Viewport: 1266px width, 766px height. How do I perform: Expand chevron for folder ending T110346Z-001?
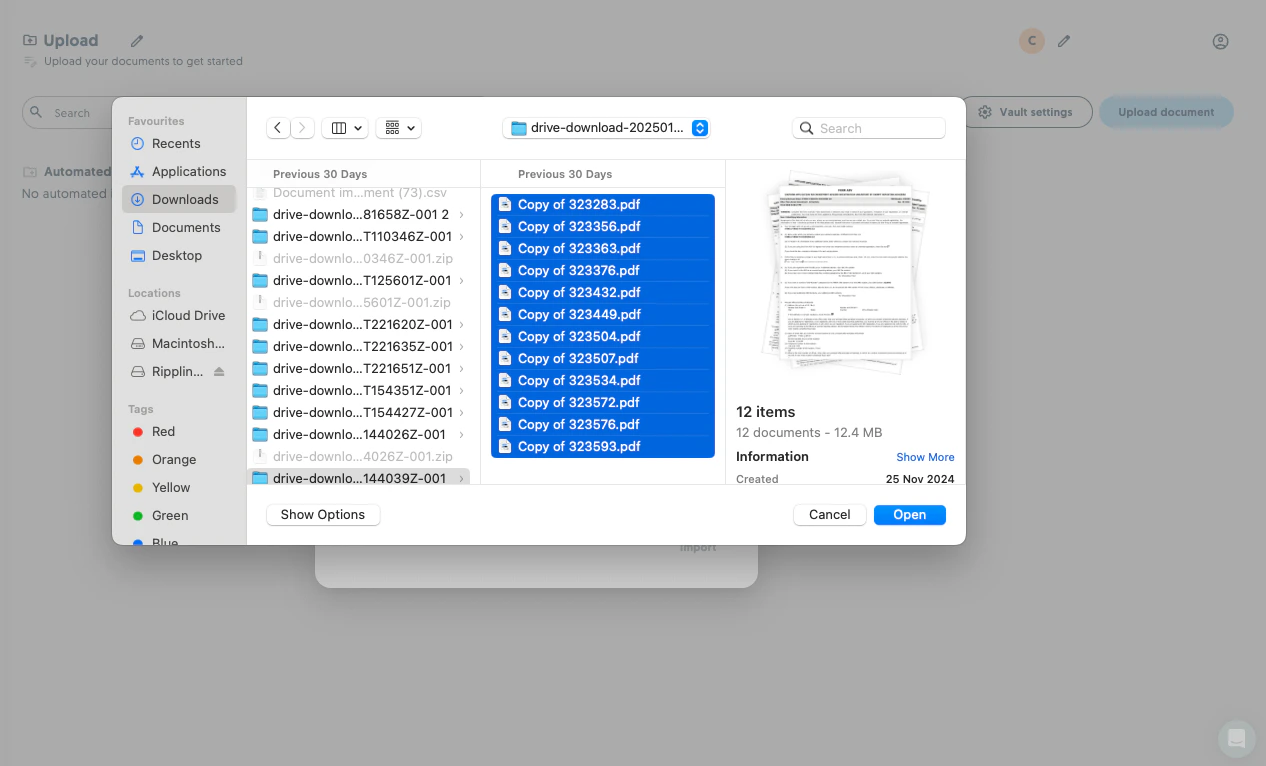[x=461, y=236]
